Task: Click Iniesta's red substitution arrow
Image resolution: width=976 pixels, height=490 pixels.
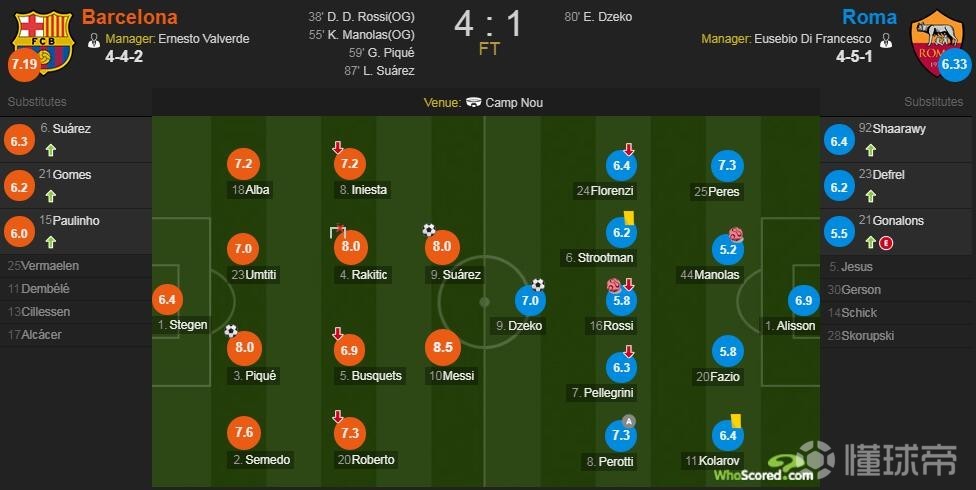Action: pos(337,148)
